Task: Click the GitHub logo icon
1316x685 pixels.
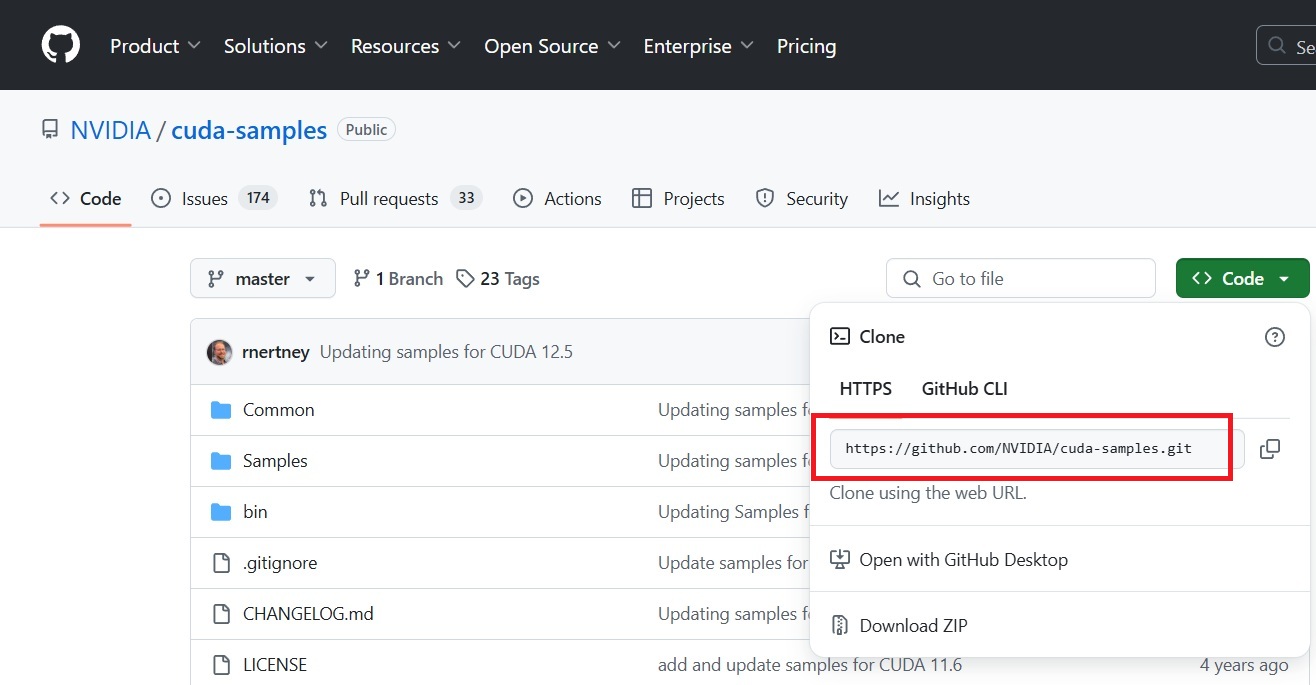Action: (60, 46)
